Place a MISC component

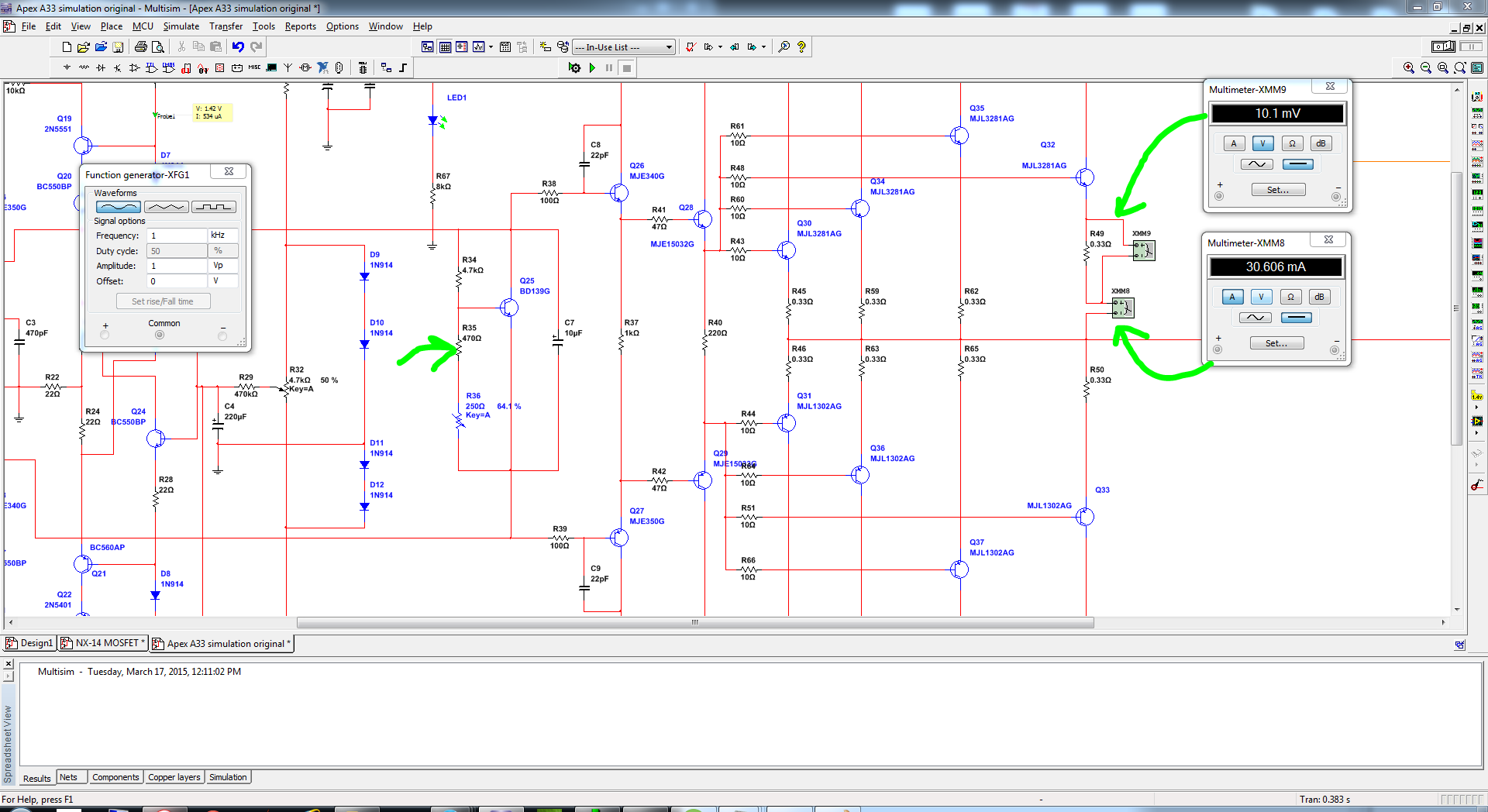point(254,68)
